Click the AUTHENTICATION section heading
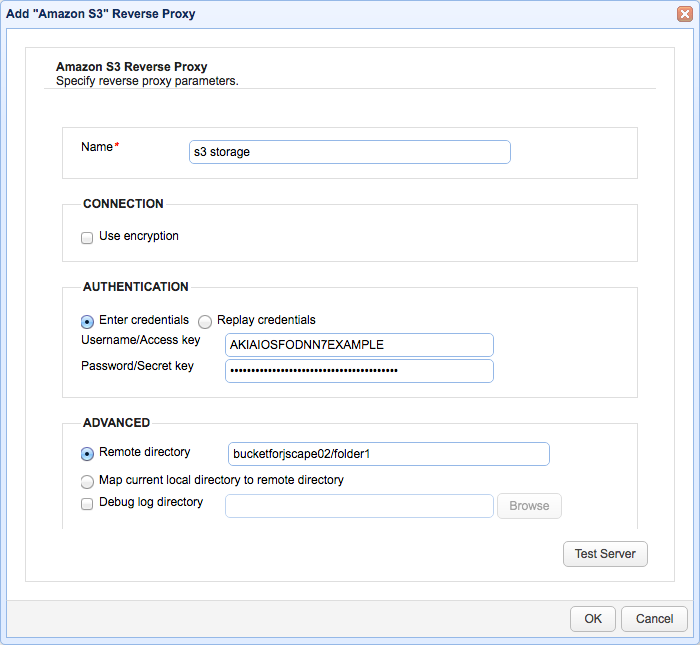This screenshot has height=645, width=700. point(136,287)
